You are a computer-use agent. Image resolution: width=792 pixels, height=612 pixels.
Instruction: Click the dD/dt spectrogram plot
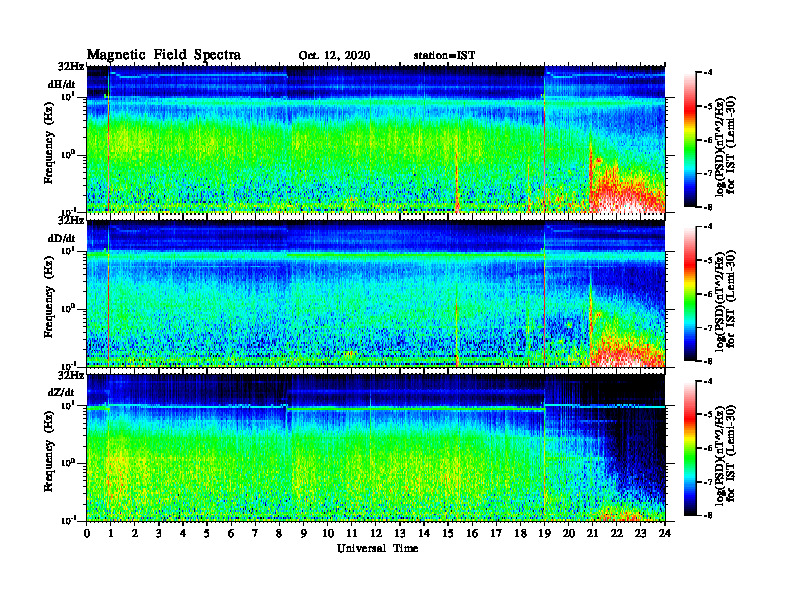(x=376, y=293)
